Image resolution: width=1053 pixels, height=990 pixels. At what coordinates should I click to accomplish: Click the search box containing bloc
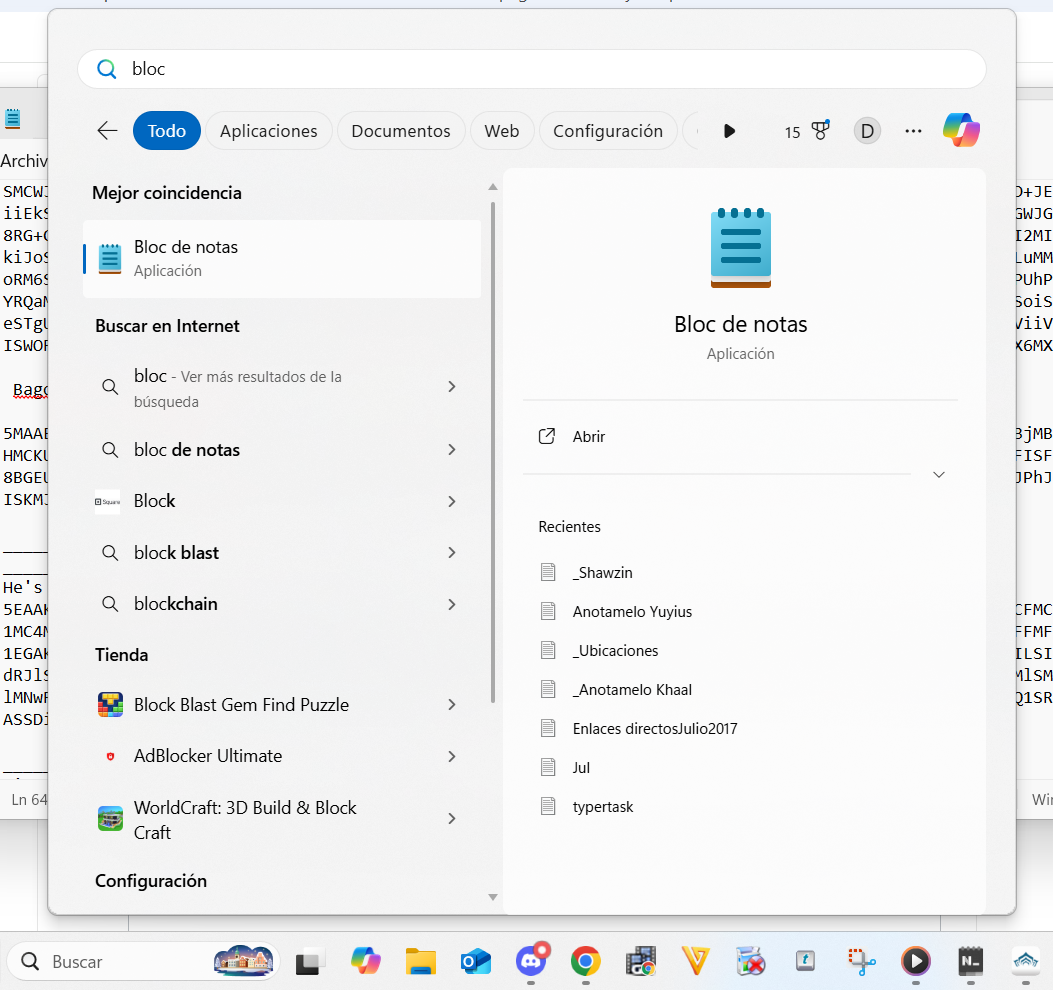[x=532, y=69]
